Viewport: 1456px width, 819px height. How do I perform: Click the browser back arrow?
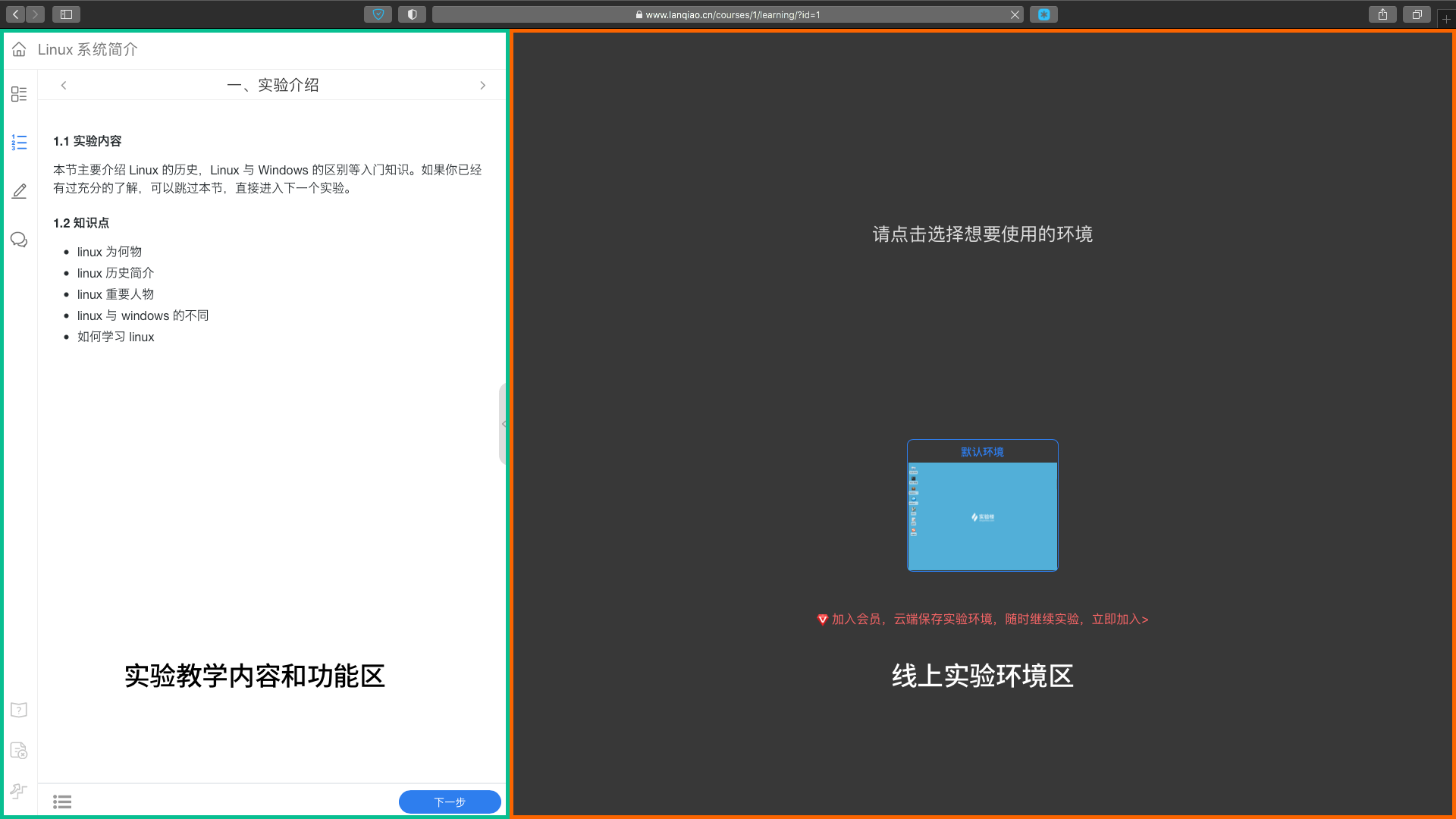14,14
